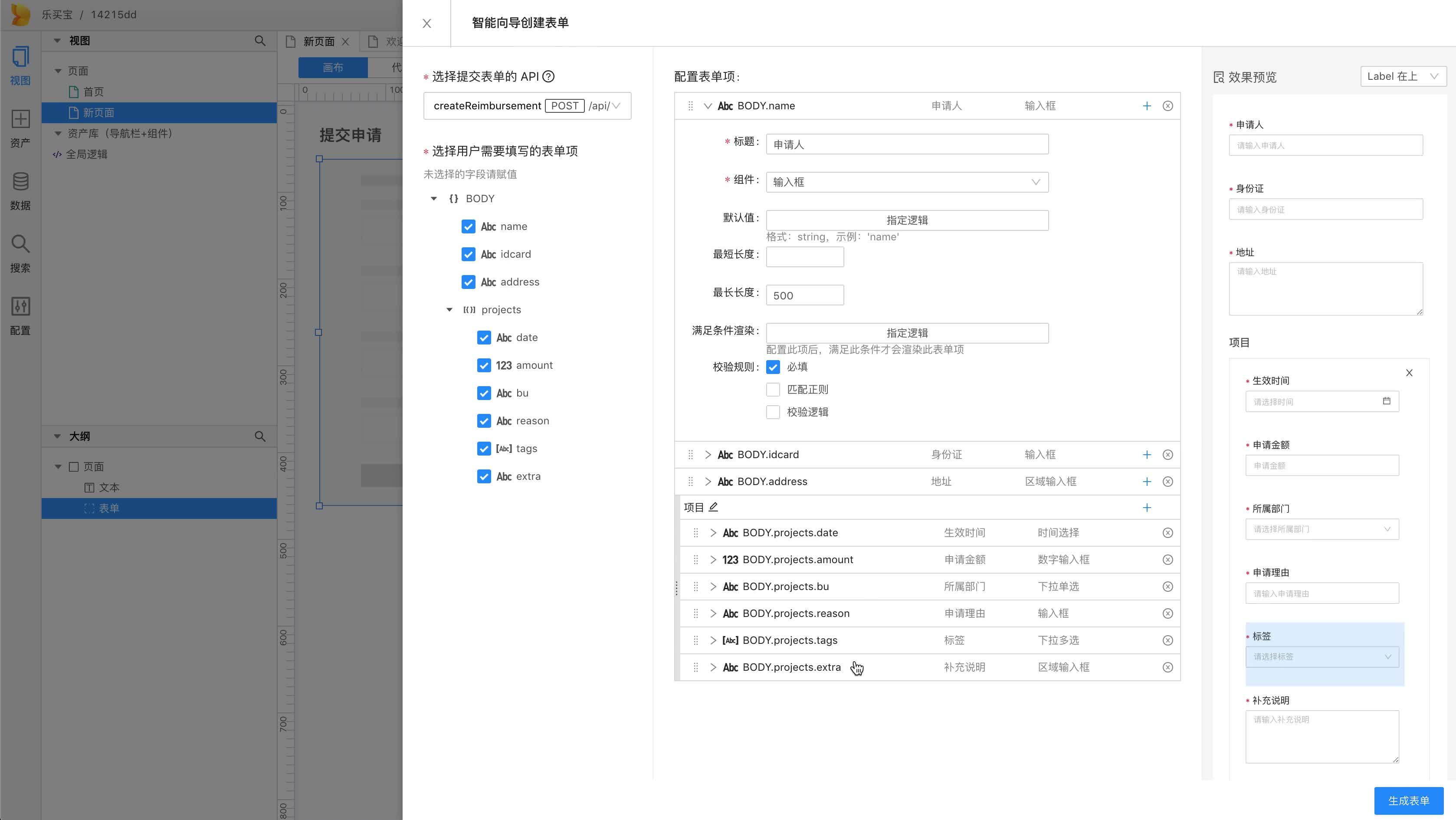Open the Label 在上 layout dropdown
Image resolution: width=1456 pixels, height=820 pixels.
(1403, 76)
